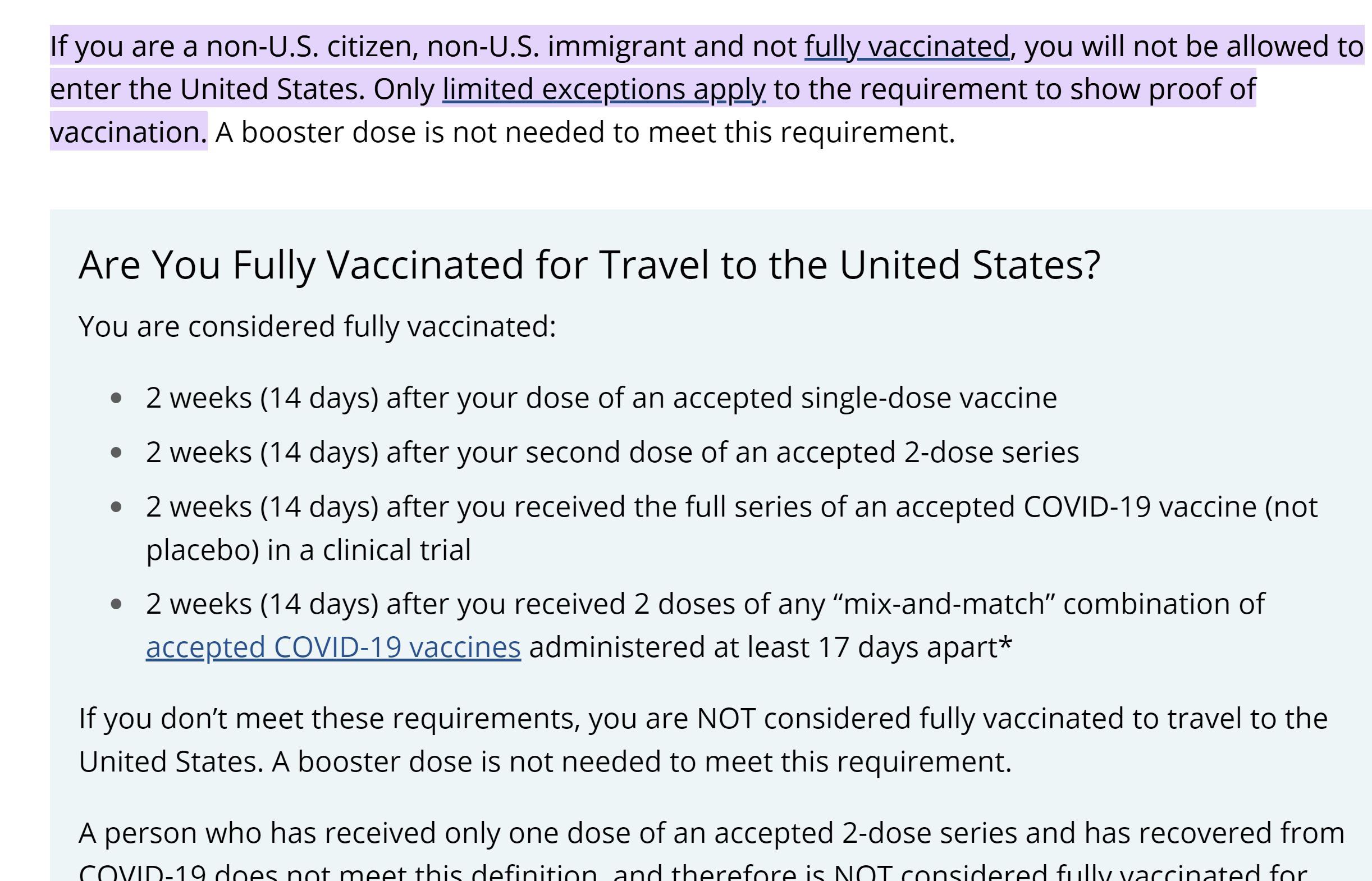Image resolution: width=1372 pixels, height=881 pixels.
Task: Click the highlighted word "vaccination."
Action: pos(128,132)
